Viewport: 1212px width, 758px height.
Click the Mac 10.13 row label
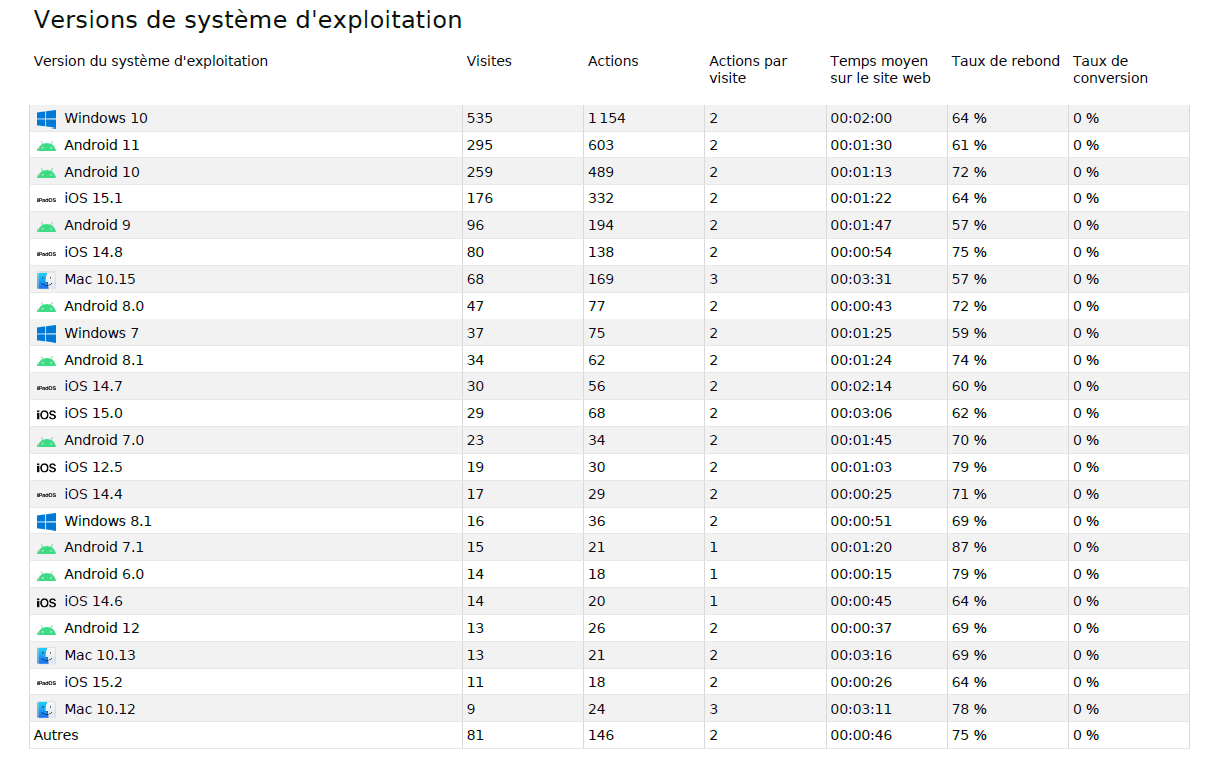point(100,655)
